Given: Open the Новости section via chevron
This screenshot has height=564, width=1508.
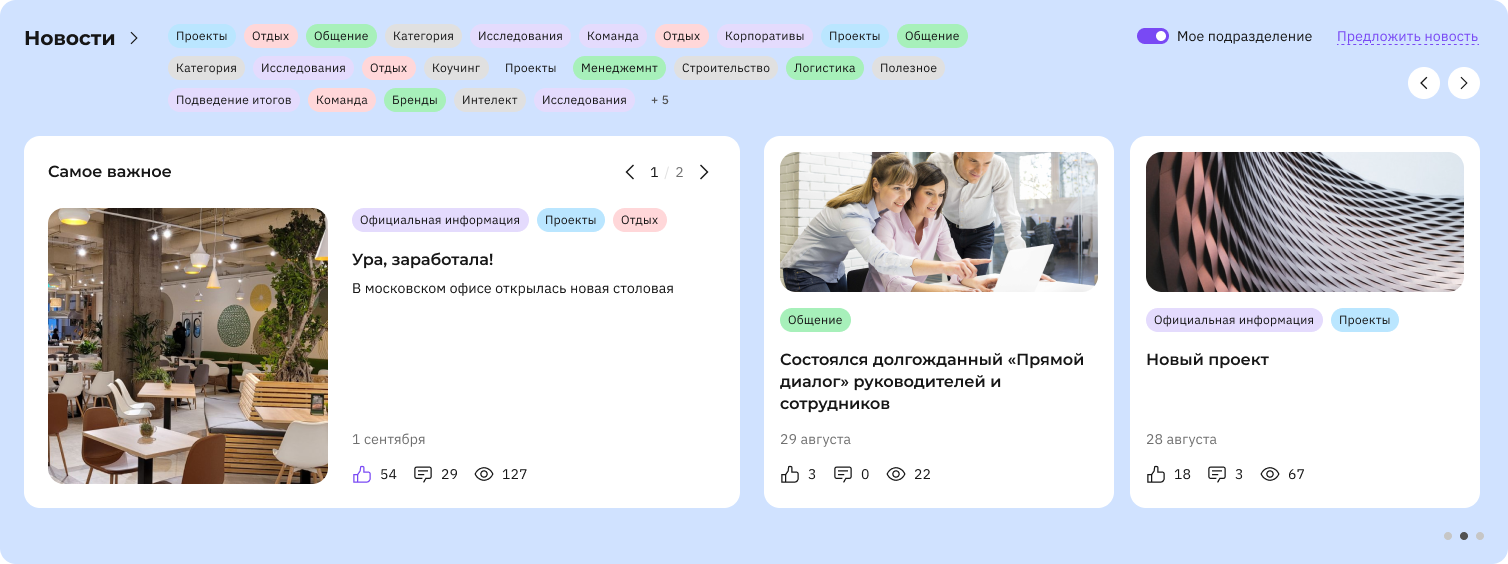Looking at the screenshot, I should pyautogui.click(x=134, y=39).
